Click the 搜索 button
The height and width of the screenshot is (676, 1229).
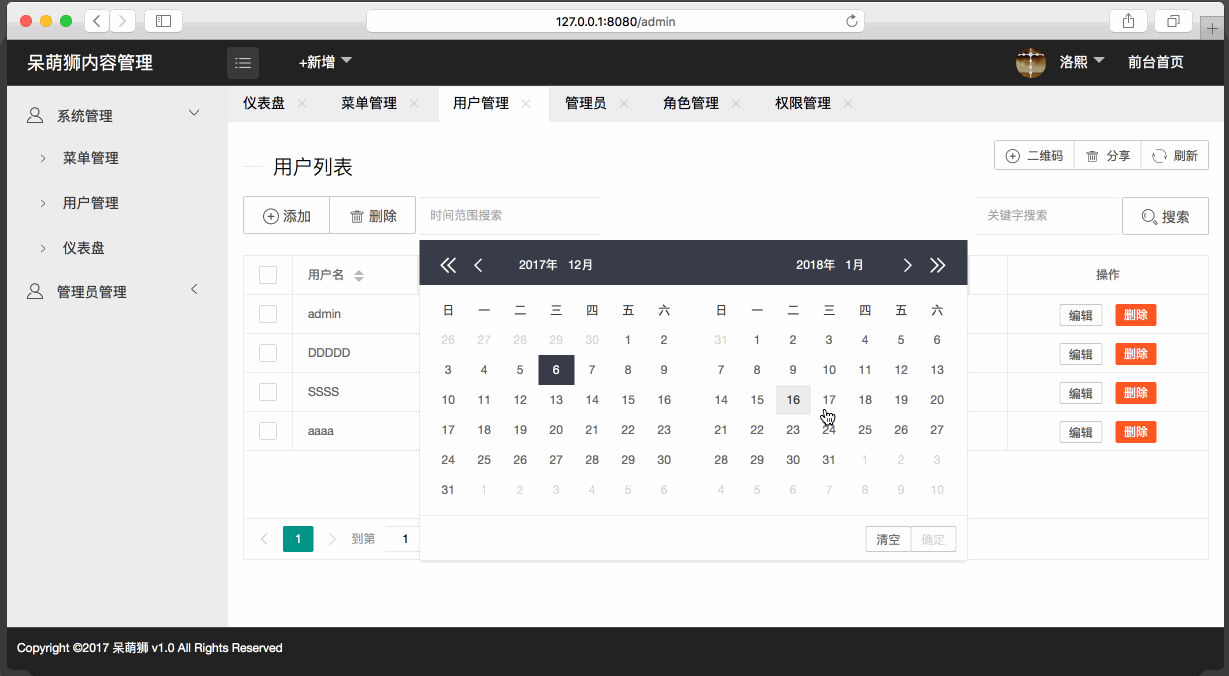(1165, 215)
